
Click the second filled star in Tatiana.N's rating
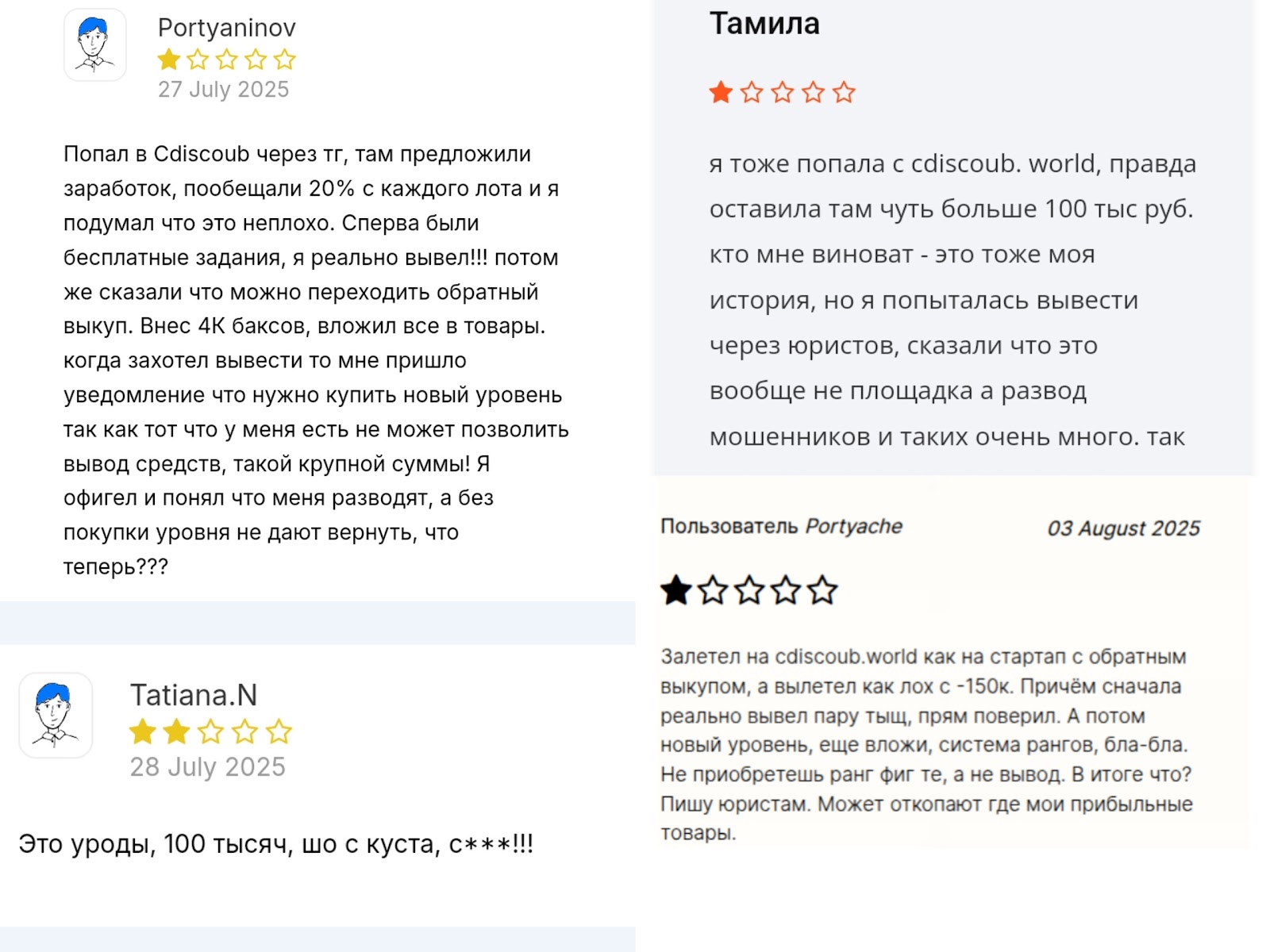point(176,731)
